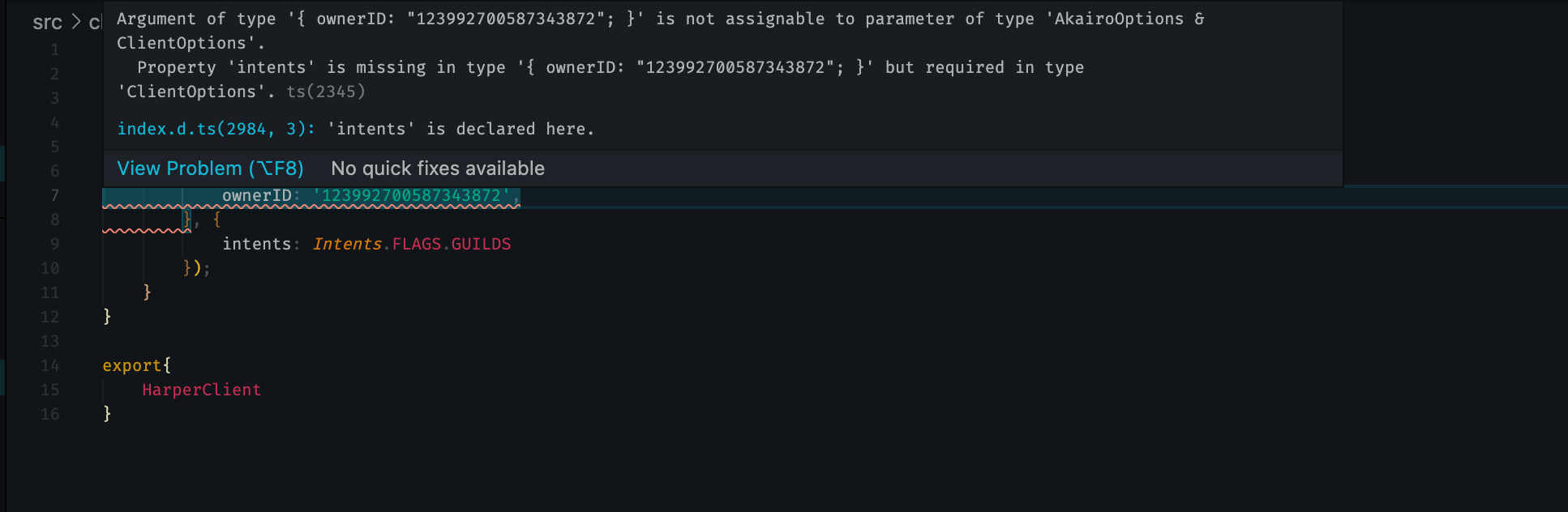Screen dimensions: 1568x512
Task: Click the src breadcrumb item
Action: [47, 23]
